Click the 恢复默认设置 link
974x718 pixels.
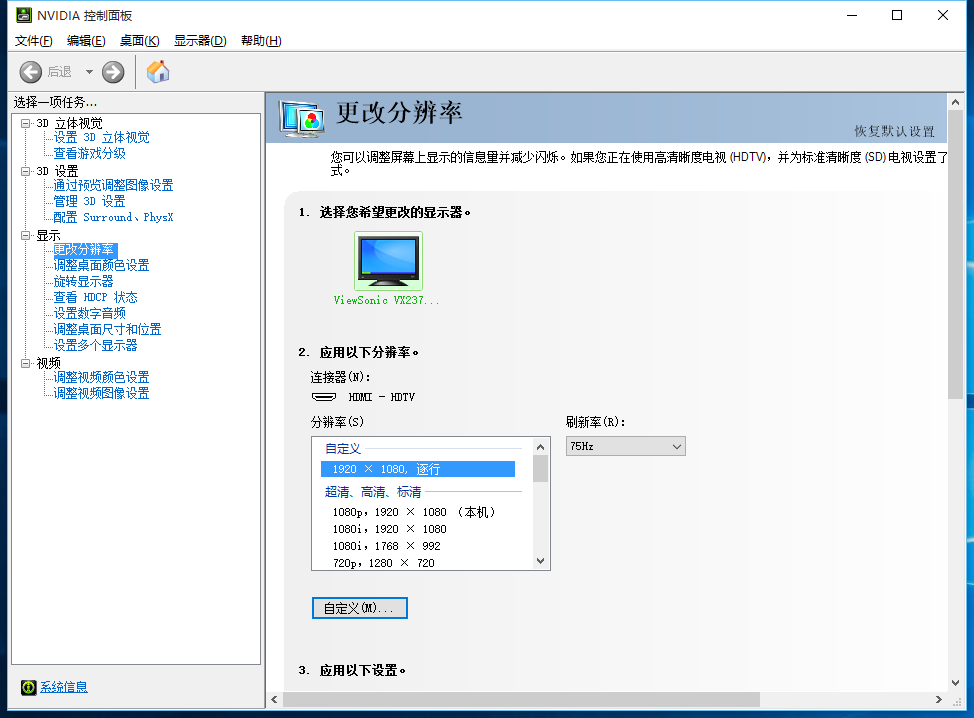(x=894, y=131)
